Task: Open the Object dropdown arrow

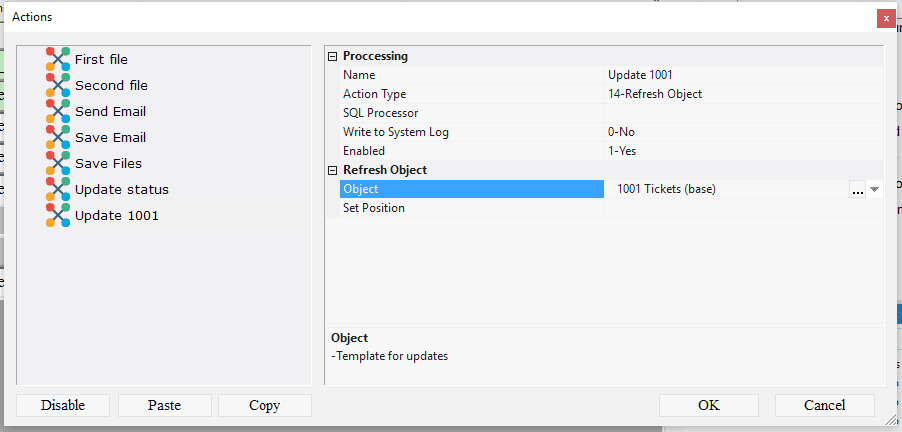Action: pyautogui.click(x=874, y=189)
